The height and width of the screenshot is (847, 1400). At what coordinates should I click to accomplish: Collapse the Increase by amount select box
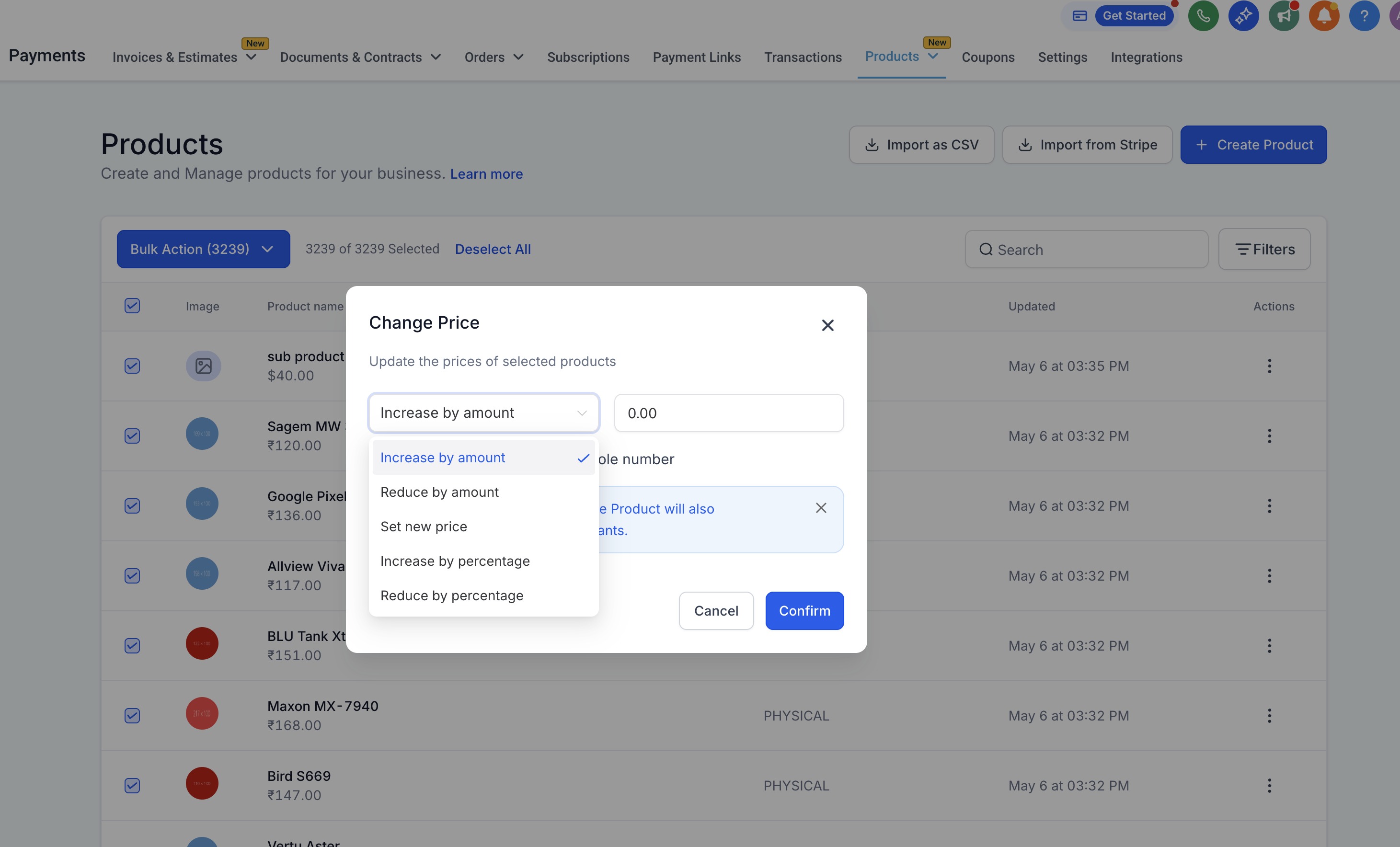(x=483, y=413)
